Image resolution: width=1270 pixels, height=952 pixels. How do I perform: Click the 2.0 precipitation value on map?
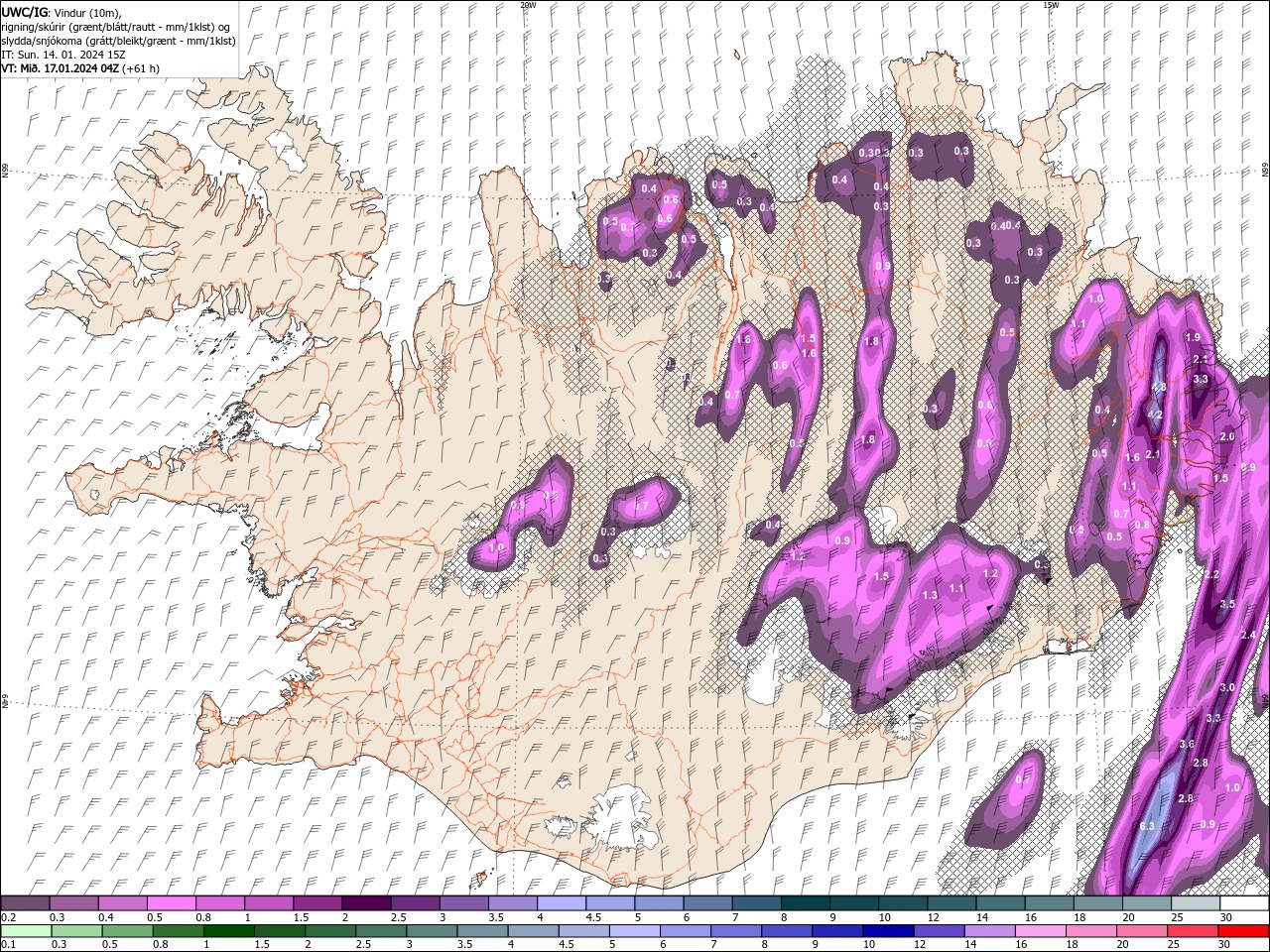(1227, 437)
